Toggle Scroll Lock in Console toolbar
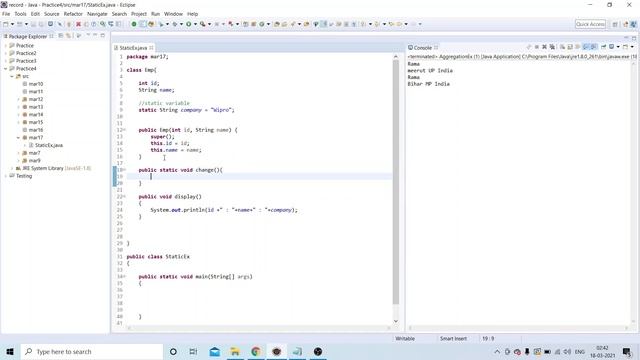640x360 pixels. pos(570,47)
